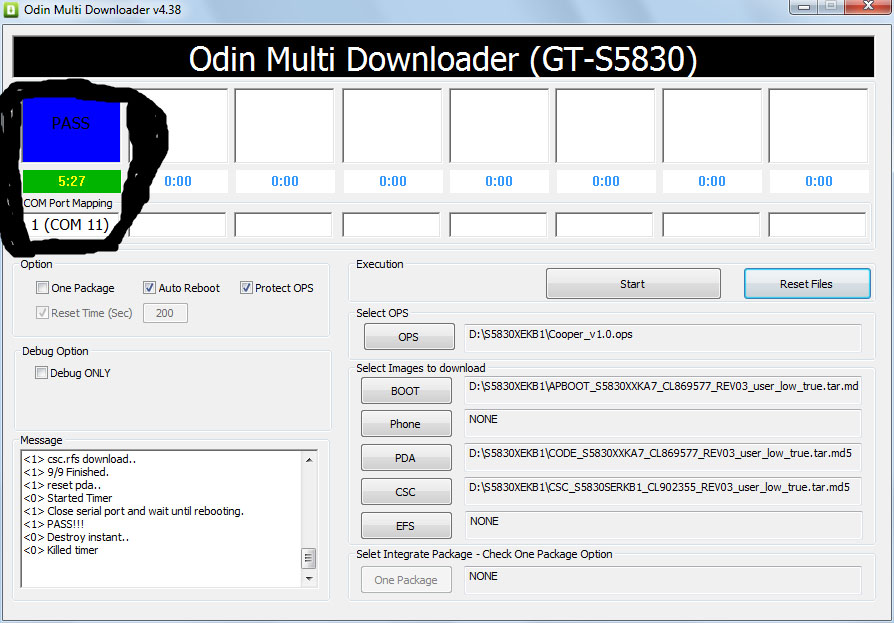The image size is (894, 623).
Task: Select the 'PASS!!!' log line
Action: point(54,524)
